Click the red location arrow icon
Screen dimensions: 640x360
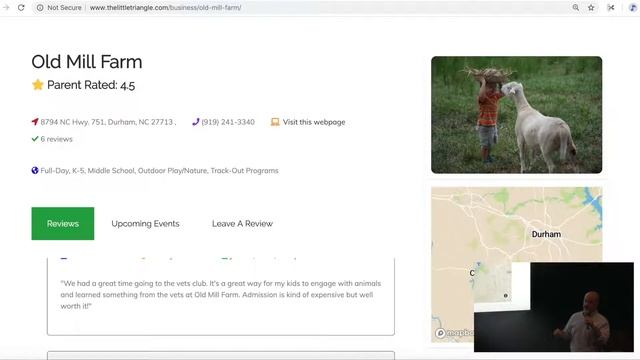(x=35, y=122)
